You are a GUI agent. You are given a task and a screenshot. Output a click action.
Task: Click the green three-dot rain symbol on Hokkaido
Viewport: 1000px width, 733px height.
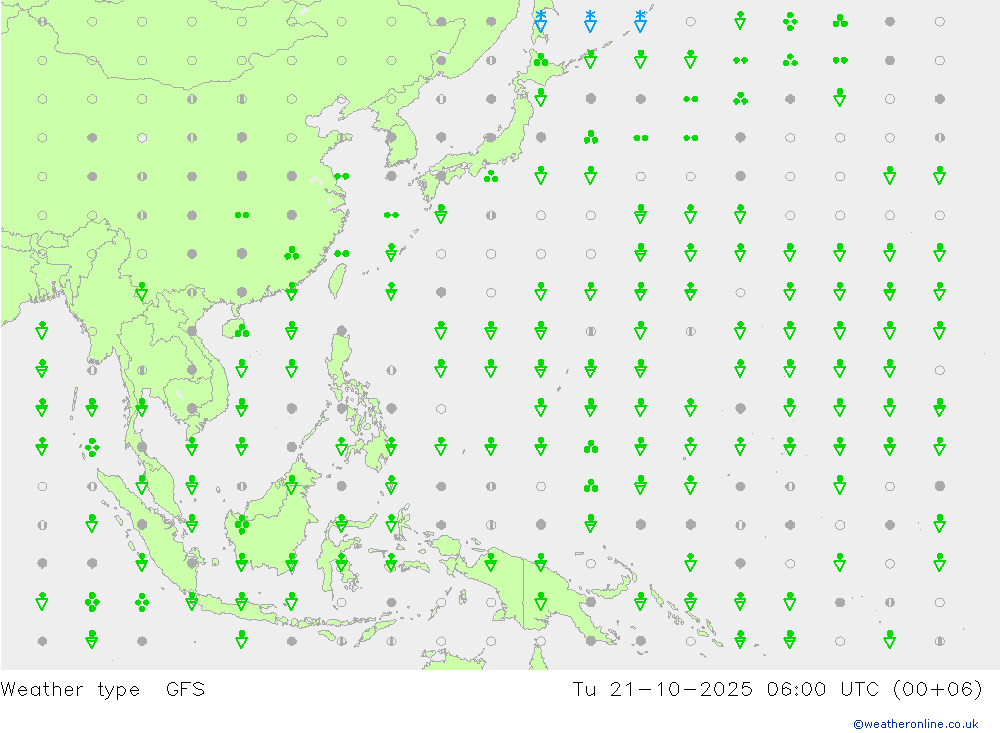pos(541,60)
